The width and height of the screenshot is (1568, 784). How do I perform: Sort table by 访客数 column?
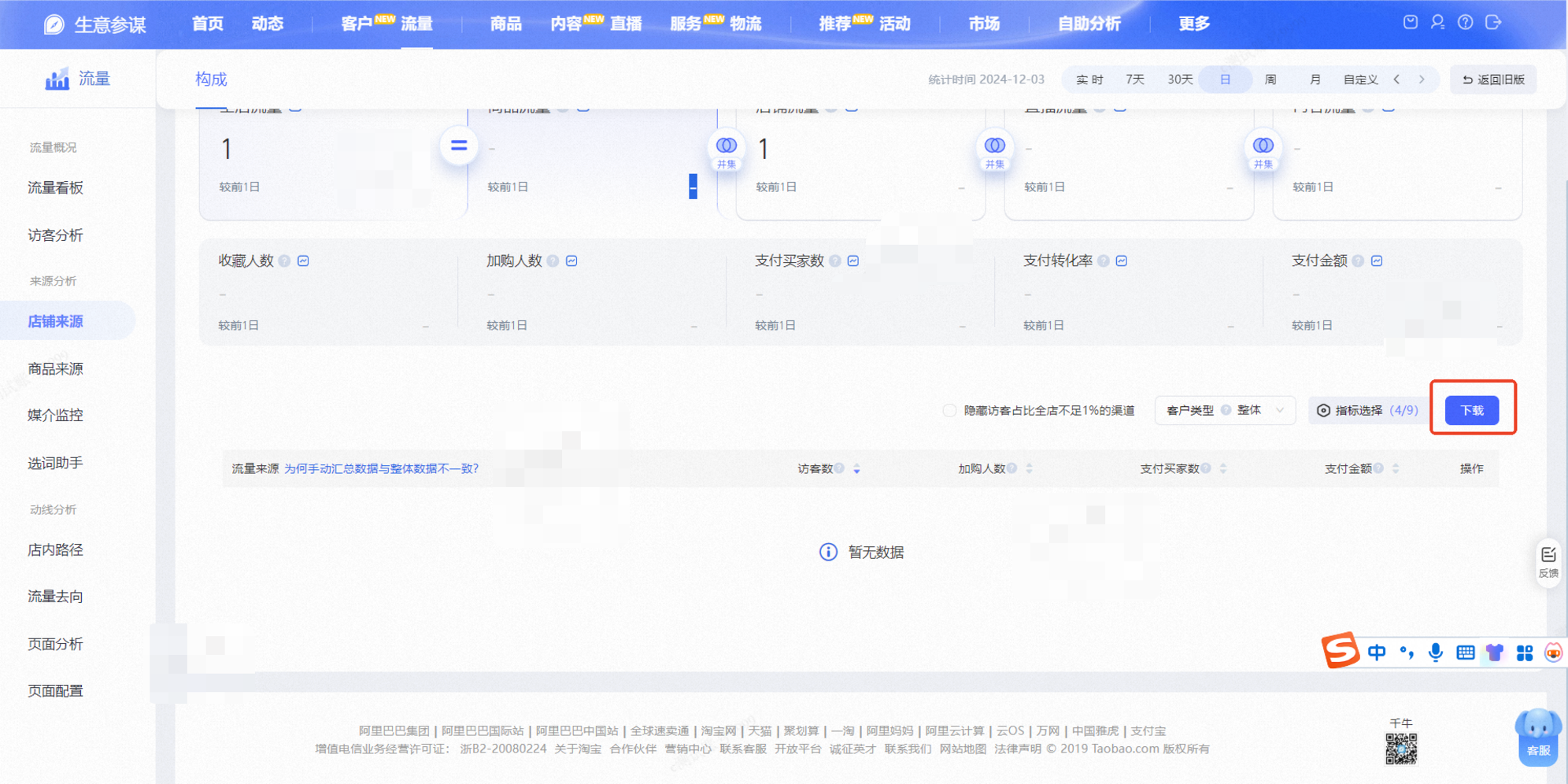pos(856,469)
